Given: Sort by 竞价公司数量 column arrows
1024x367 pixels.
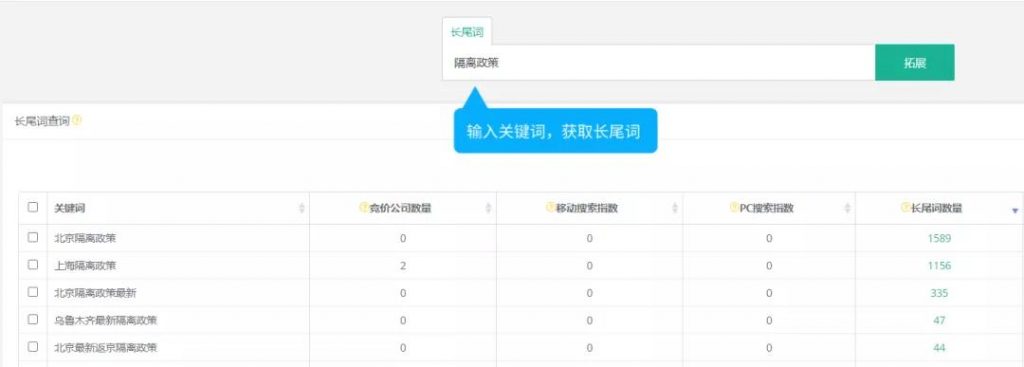Looking at the screenshot, I should pos(488,208).
